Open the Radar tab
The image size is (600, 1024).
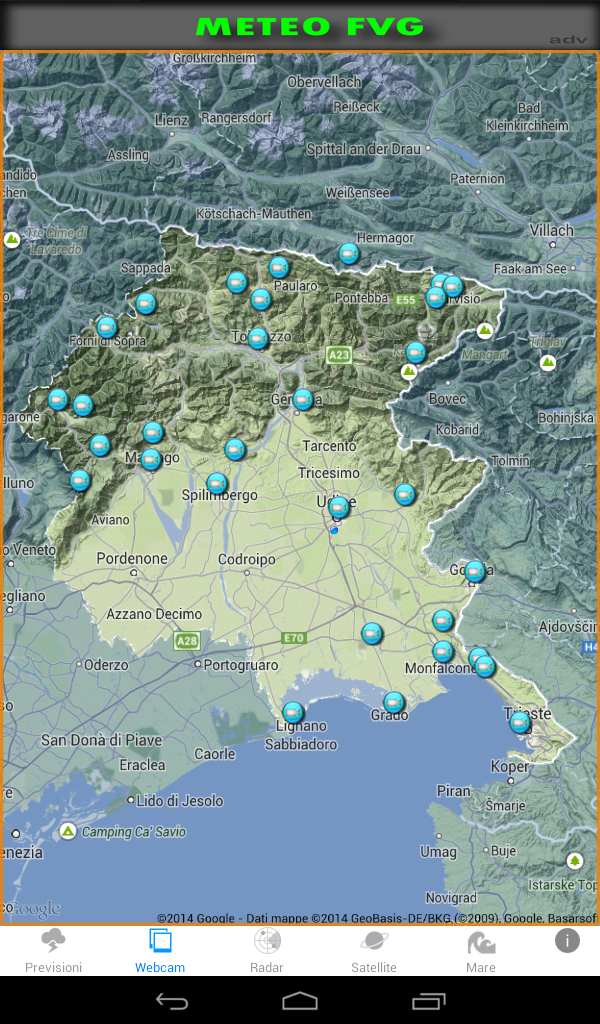(267, 952)
